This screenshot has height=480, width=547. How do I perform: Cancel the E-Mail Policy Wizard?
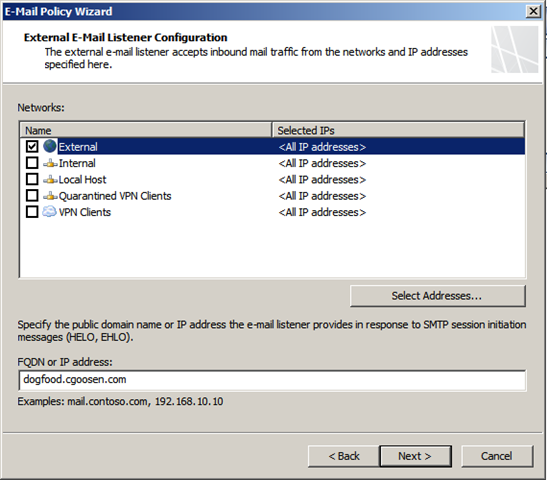[x=497, y=456]
